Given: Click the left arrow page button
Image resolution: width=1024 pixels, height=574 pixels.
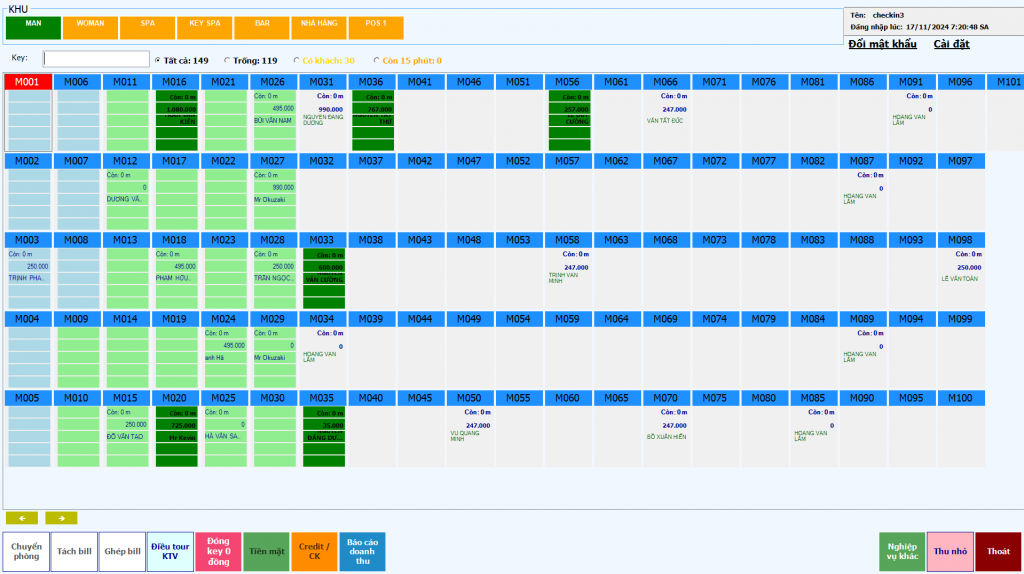Looking at the screenshot, I should [21, 518].
